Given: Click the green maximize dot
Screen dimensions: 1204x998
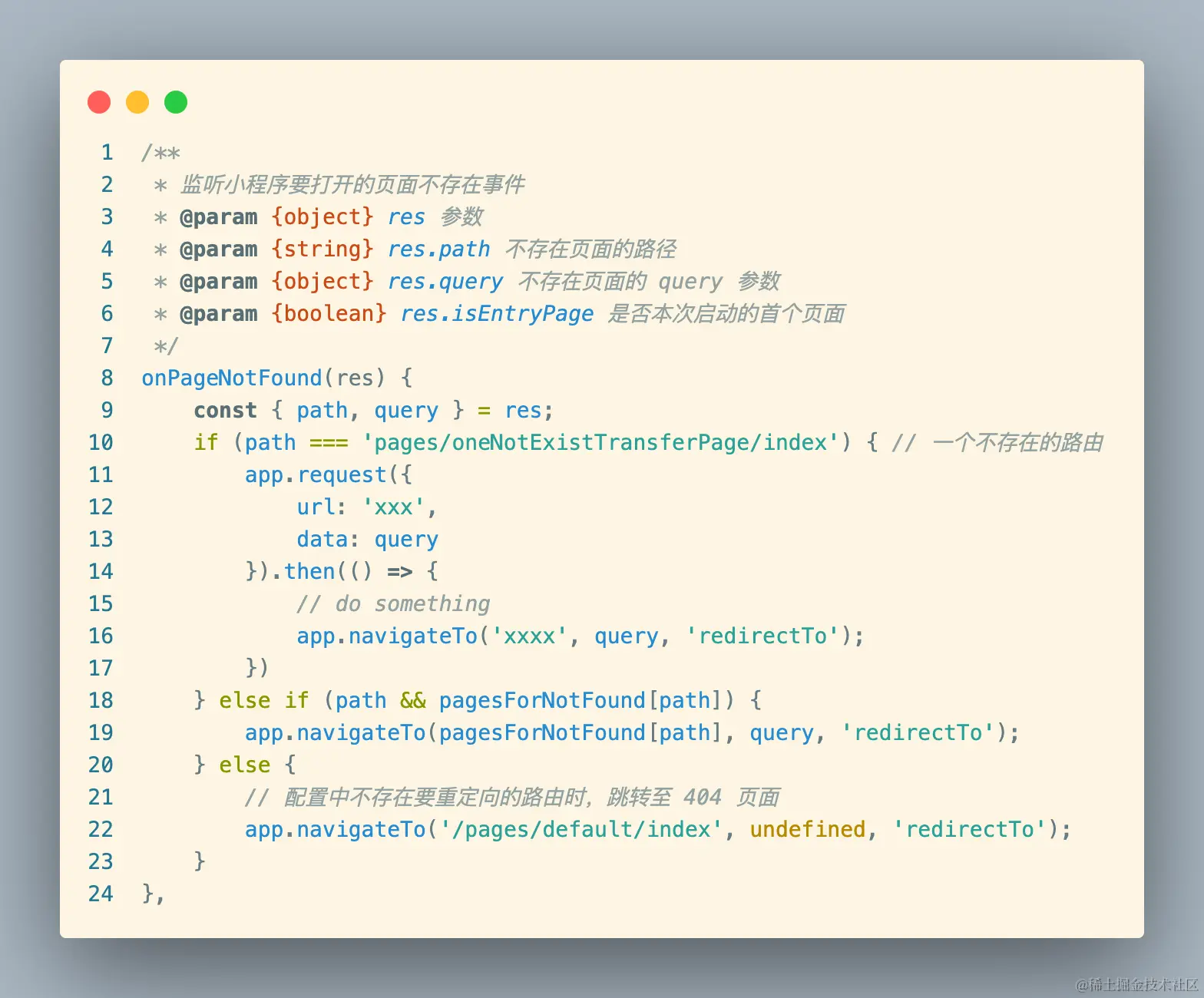Looking at the screenshot, I should click(x=176, y=102).
